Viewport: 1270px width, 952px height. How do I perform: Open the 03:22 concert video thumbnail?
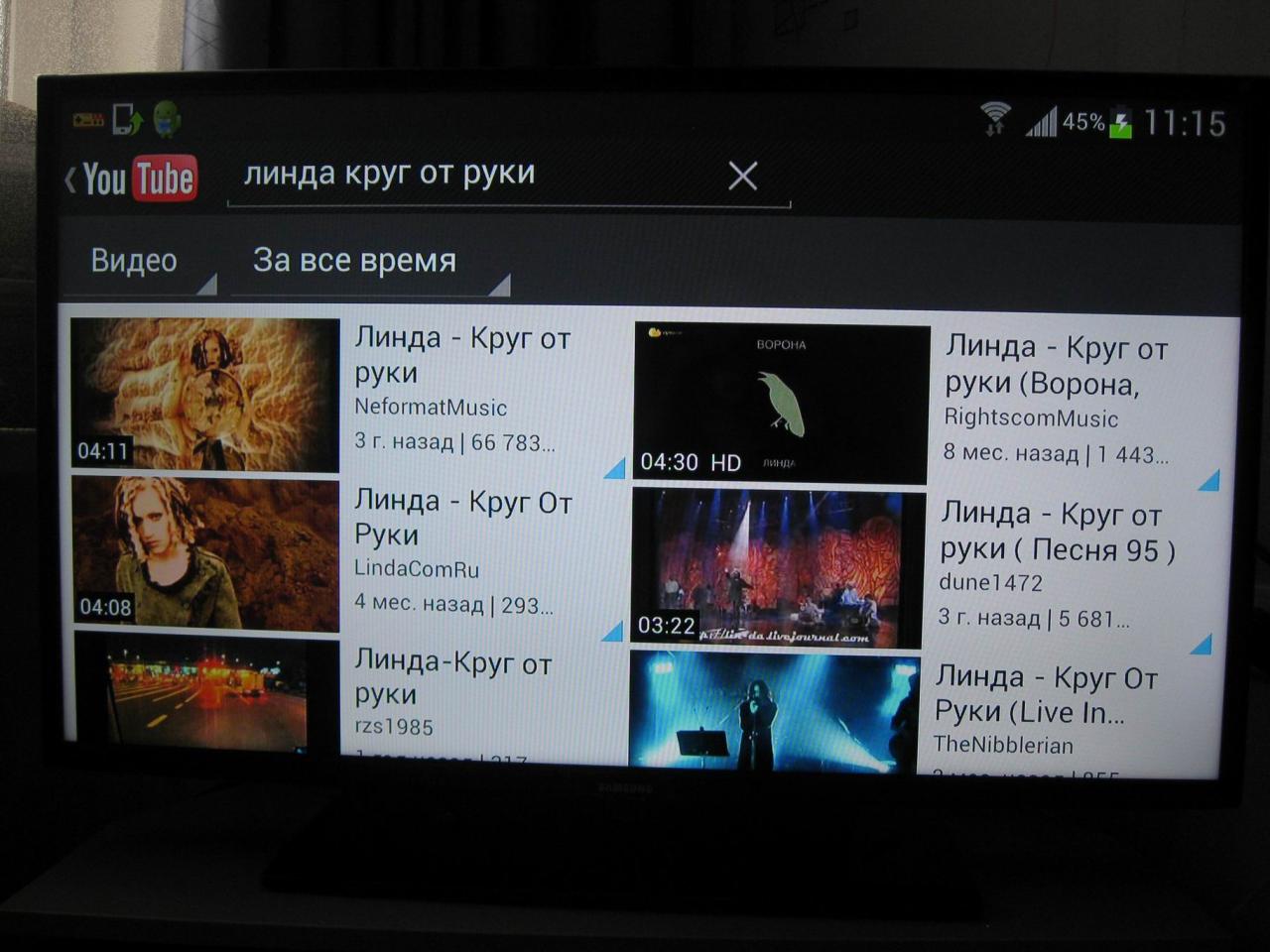pos(778,566)
